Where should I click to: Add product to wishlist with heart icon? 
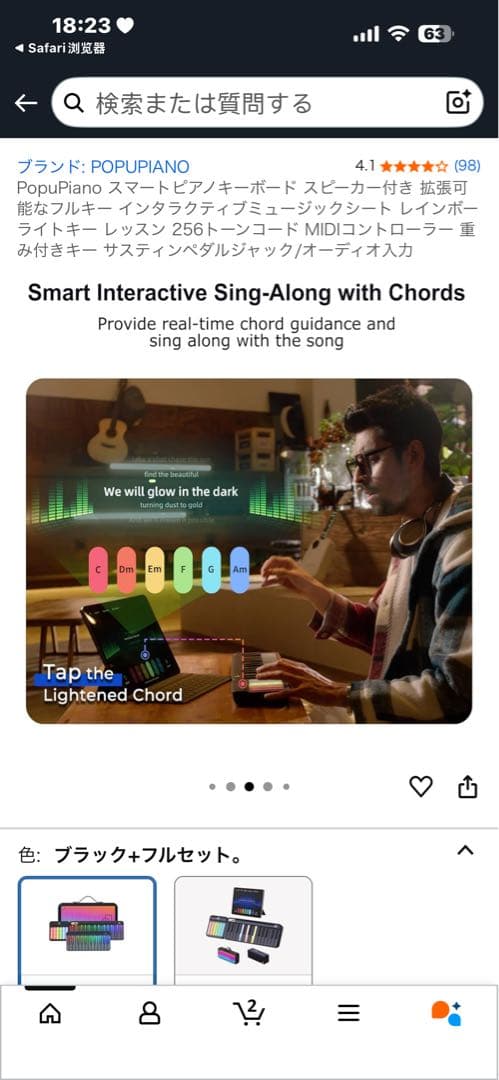[420, 787]
